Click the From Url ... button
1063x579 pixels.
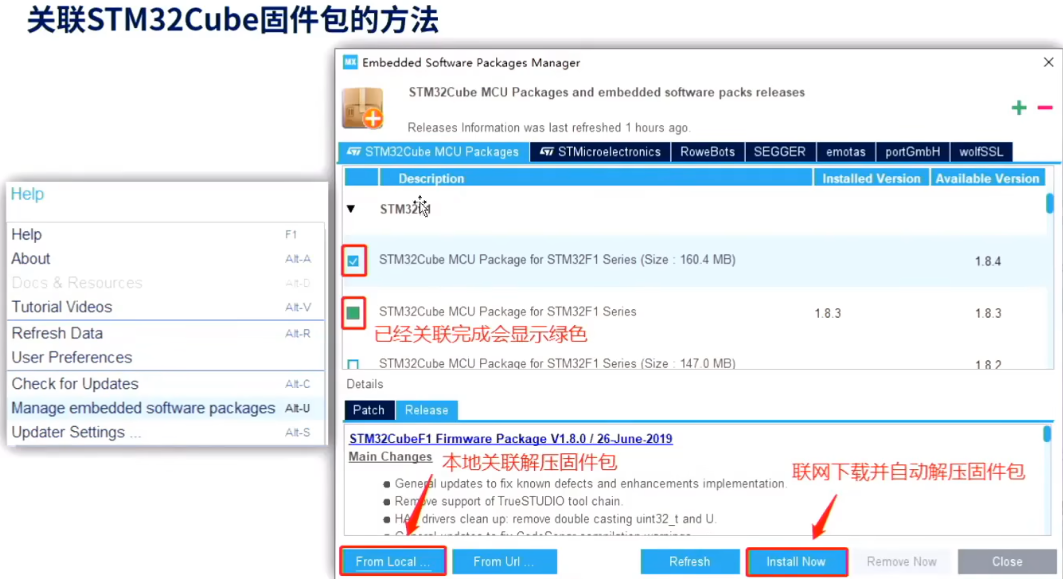coord(504,561)
